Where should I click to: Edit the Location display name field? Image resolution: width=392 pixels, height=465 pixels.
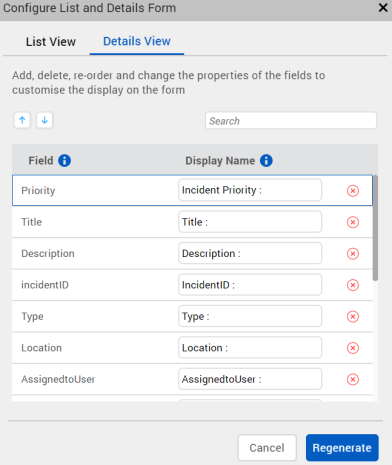click(250, 348)
